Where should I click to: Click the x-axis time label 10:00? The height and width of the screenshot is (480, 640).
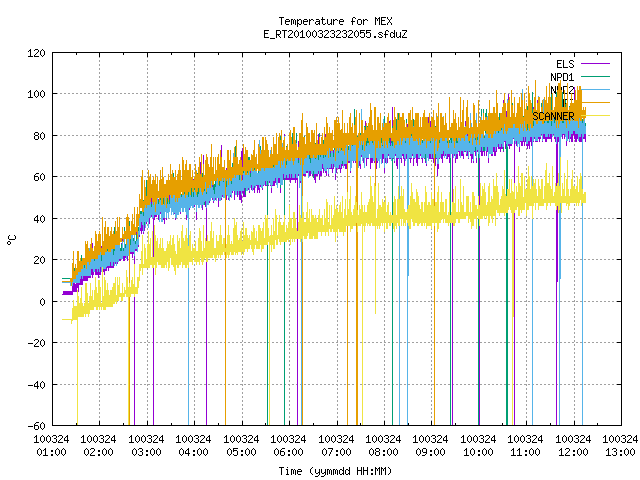coord(478,452)
